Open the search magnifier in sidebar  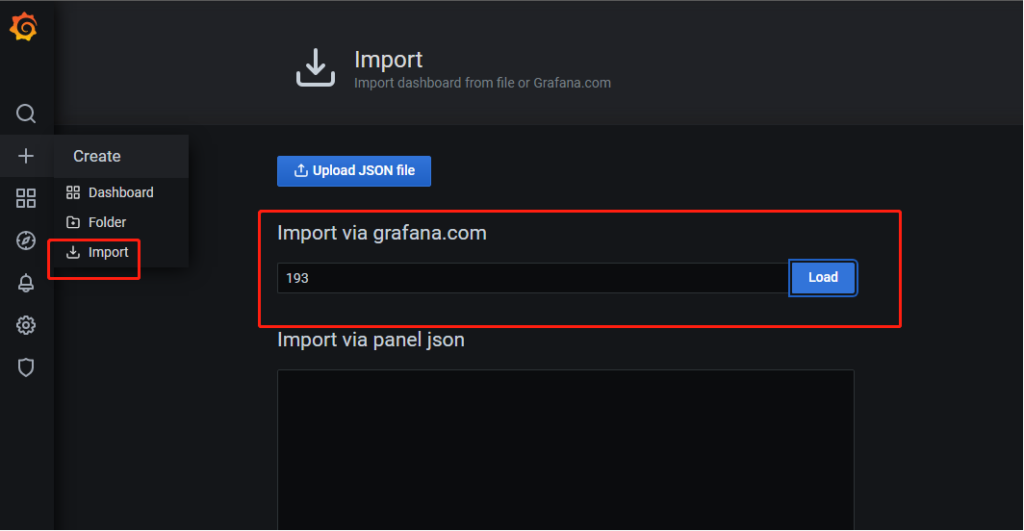25,114
